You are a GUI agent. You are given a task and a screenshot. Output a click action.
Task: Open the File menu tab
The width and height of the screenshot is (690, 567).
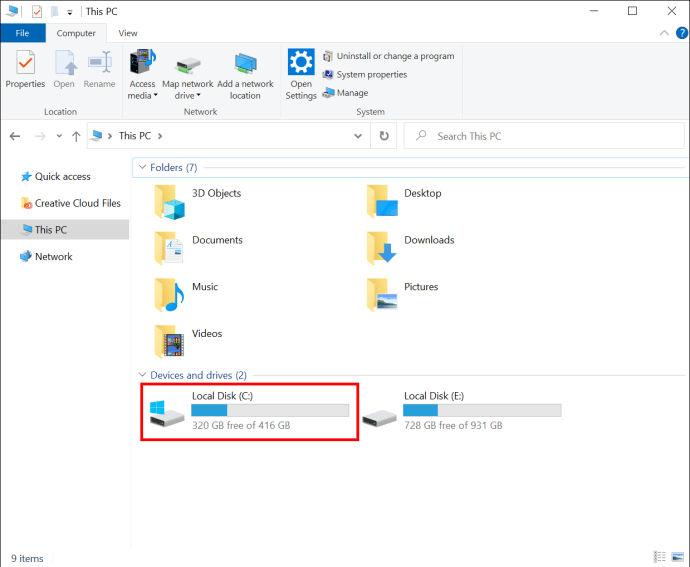pyautogui.click(x=22, y=33)
